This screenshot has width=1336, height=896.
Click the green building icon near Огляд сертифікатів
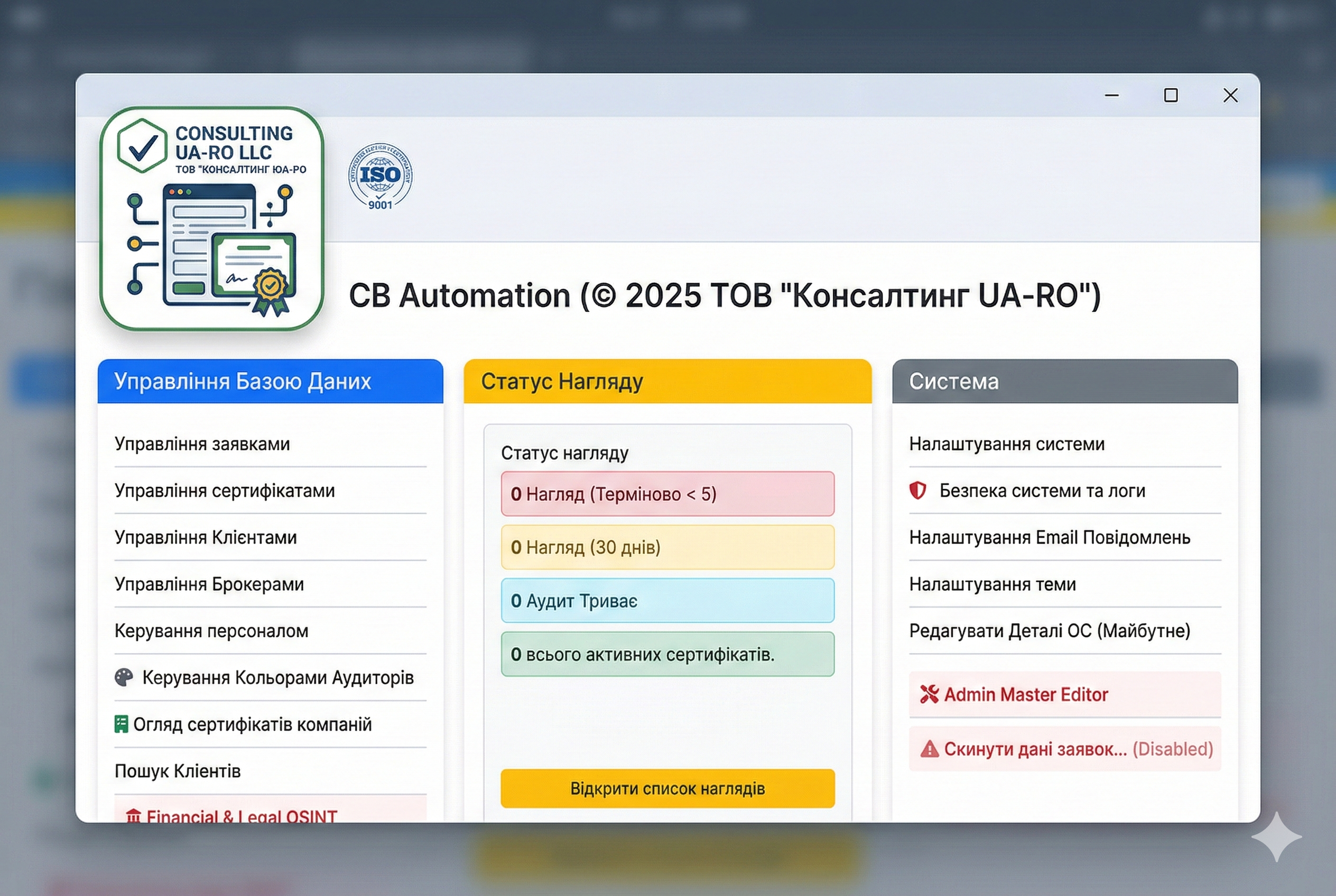(x=121, y=725)
